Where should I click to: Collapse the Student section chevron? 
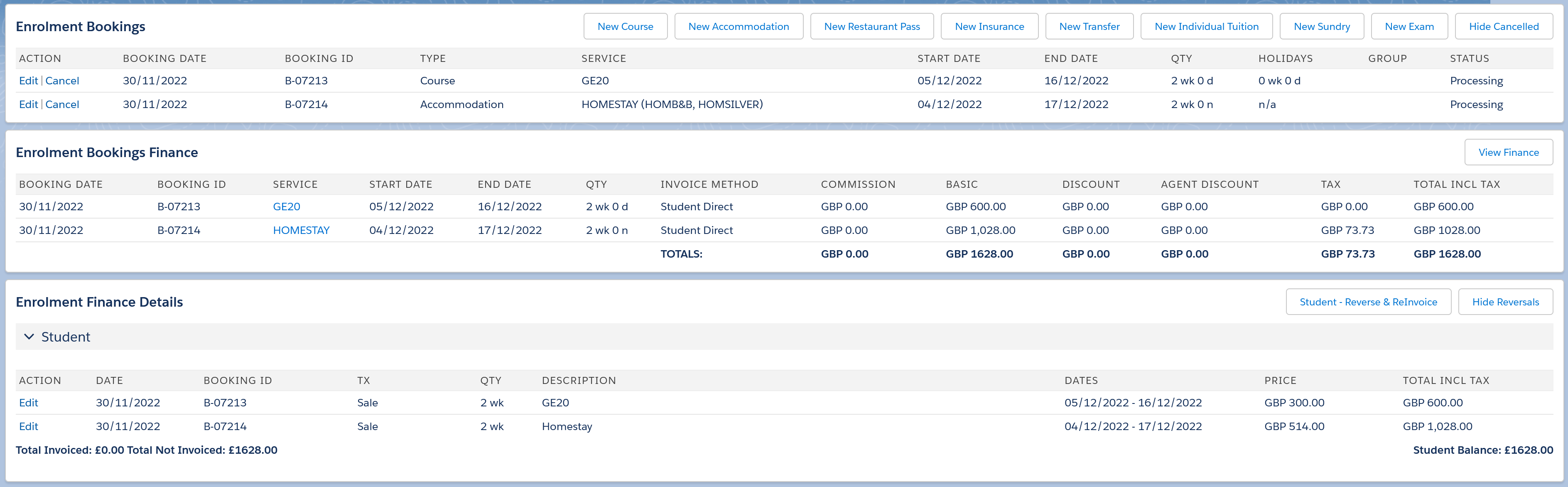click(x=29, y=337)
